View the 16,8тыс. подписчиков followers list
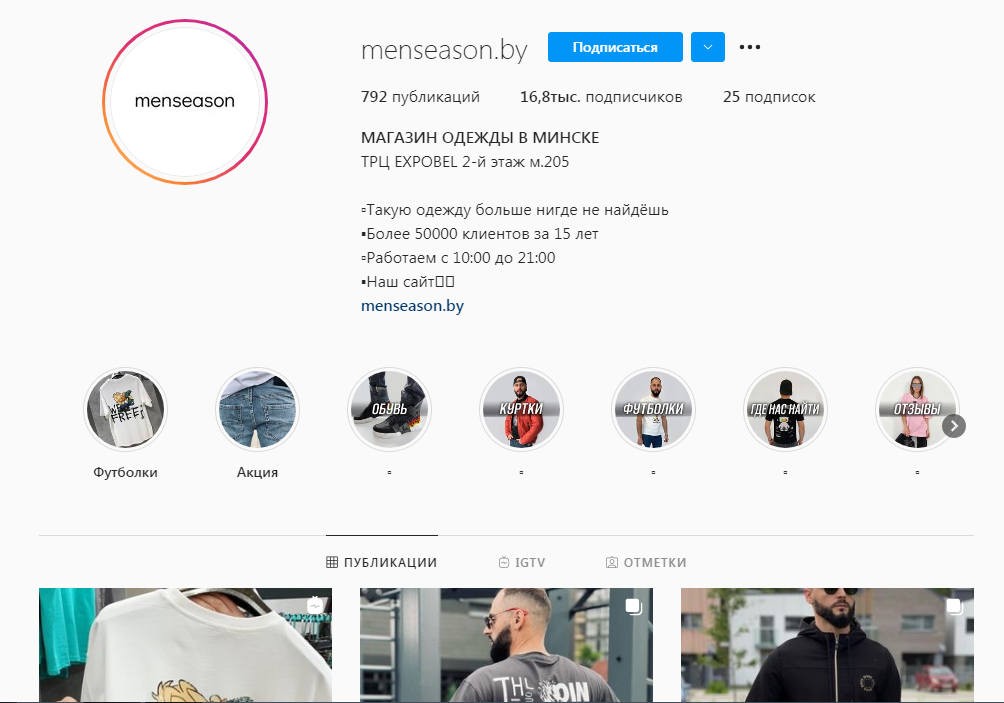This screenshot has width=1004, height=703. 601,97
